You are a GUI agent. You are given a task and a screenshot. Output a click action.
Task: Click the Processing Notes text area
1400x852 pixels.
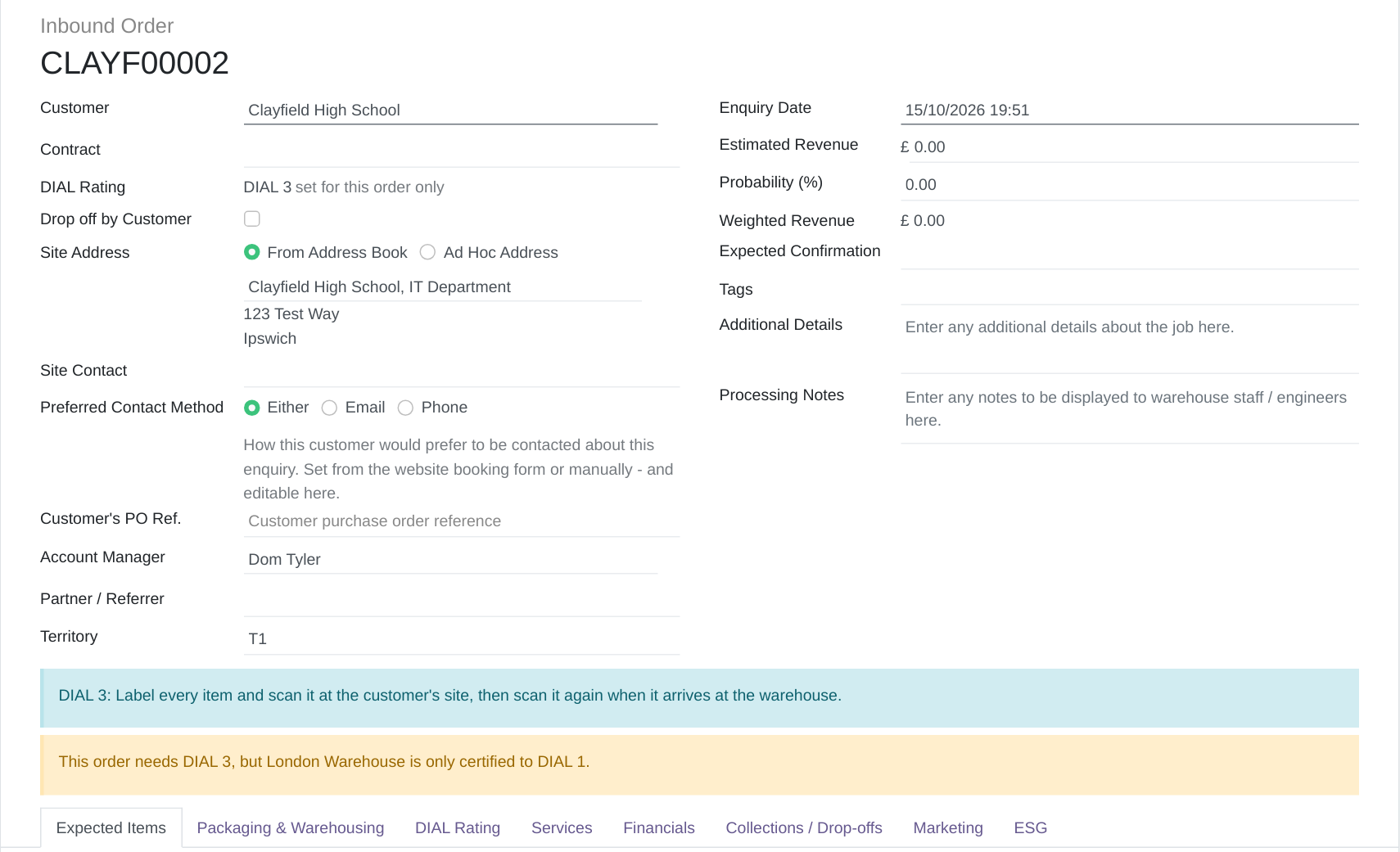pos(1129,413)
